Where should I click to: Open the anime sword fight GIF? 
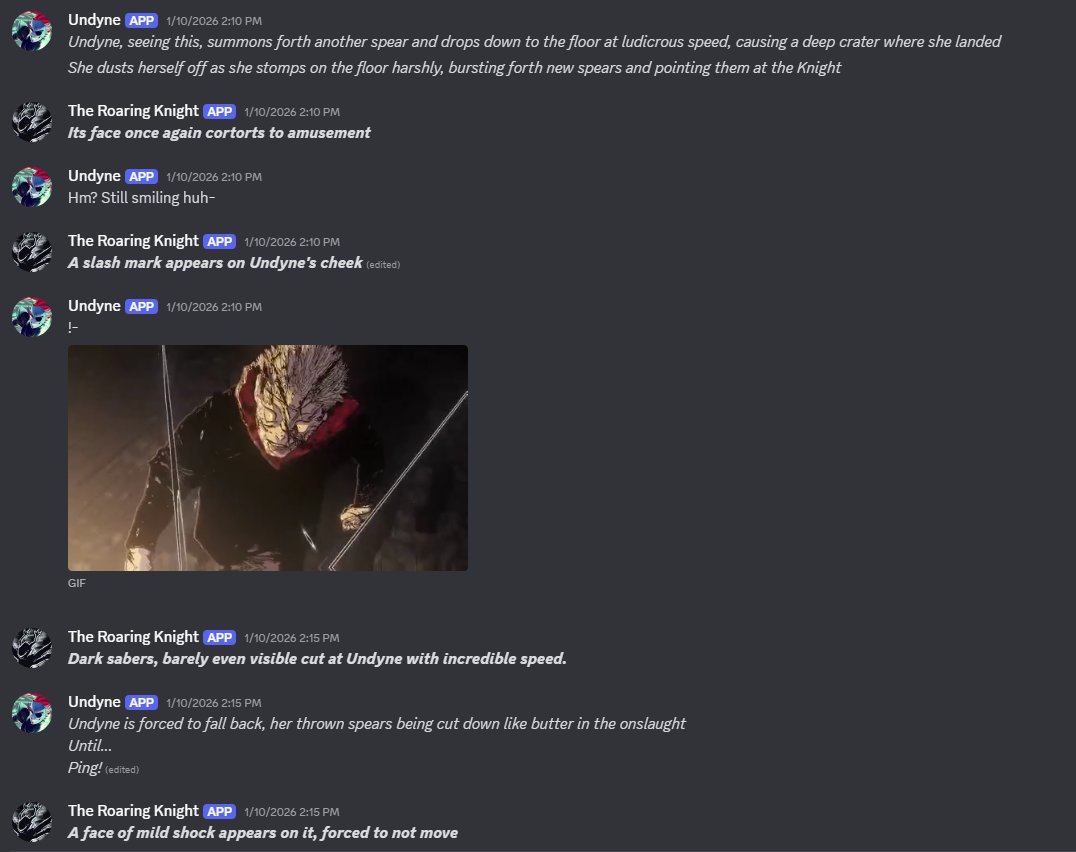click(x=268, y=458)
